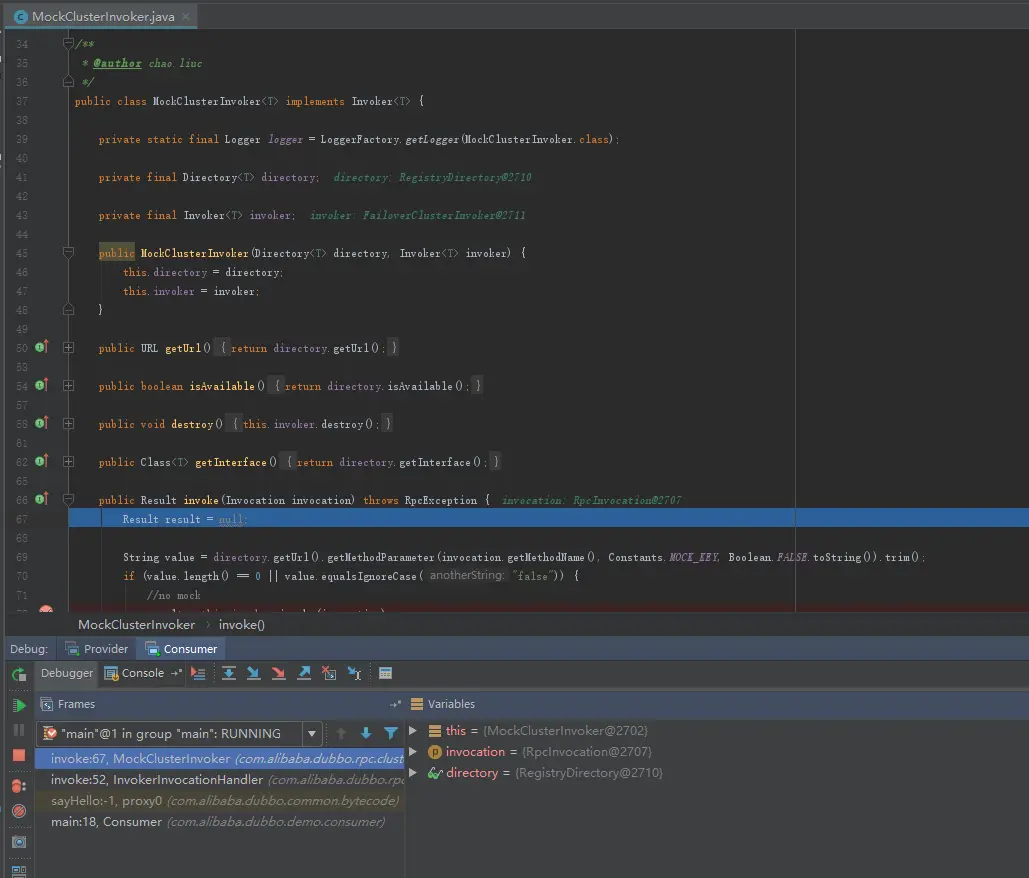Expand folded getInterface() method at line 62
The height and width of the screenshot is (878, 1029).
[x=68, y=462]
